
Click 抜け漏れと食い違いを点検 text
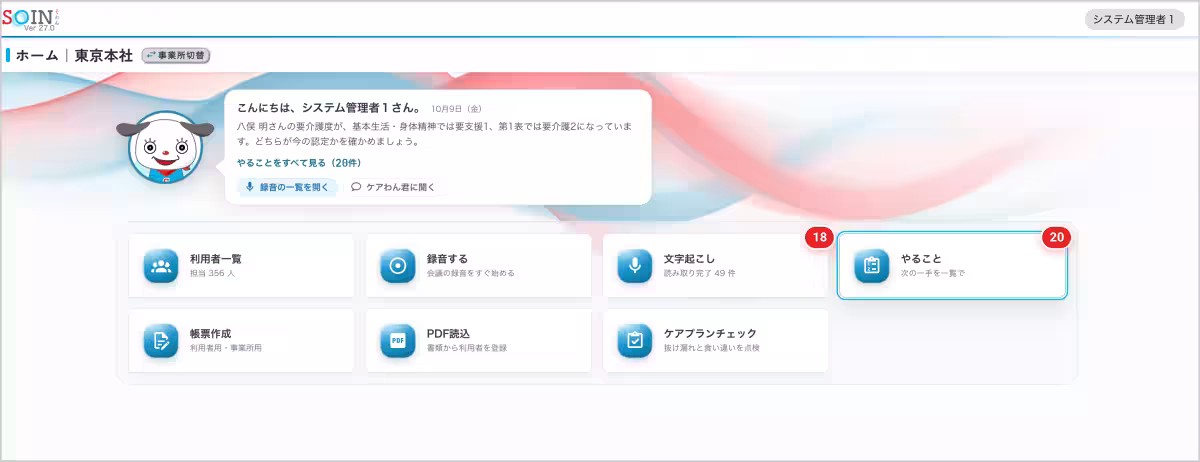[712, 348]
